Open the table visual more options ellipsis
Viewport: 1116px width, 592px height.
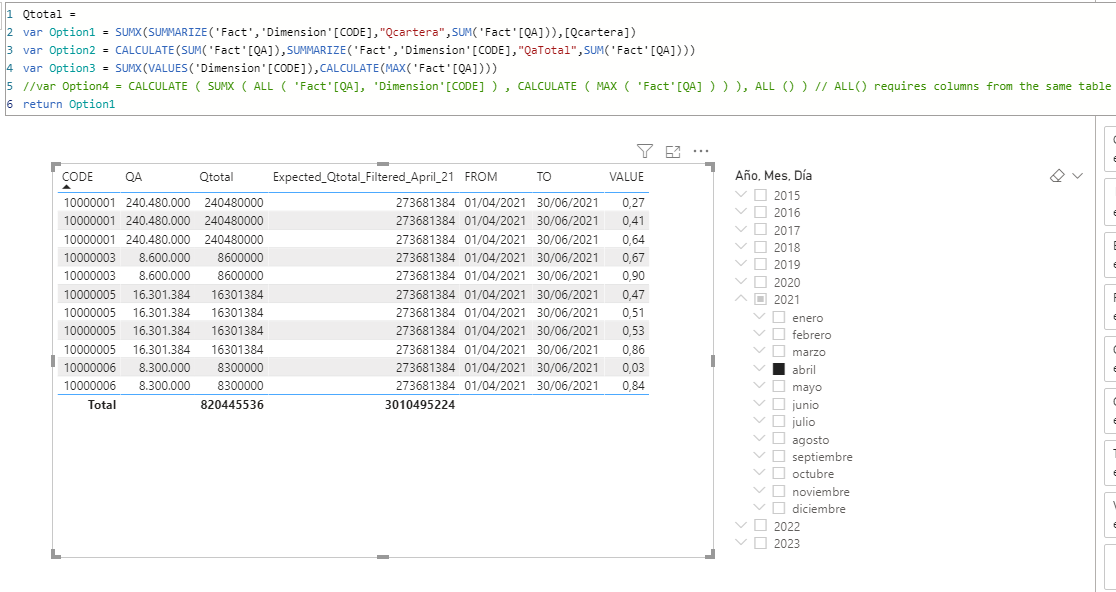(701, 151)
